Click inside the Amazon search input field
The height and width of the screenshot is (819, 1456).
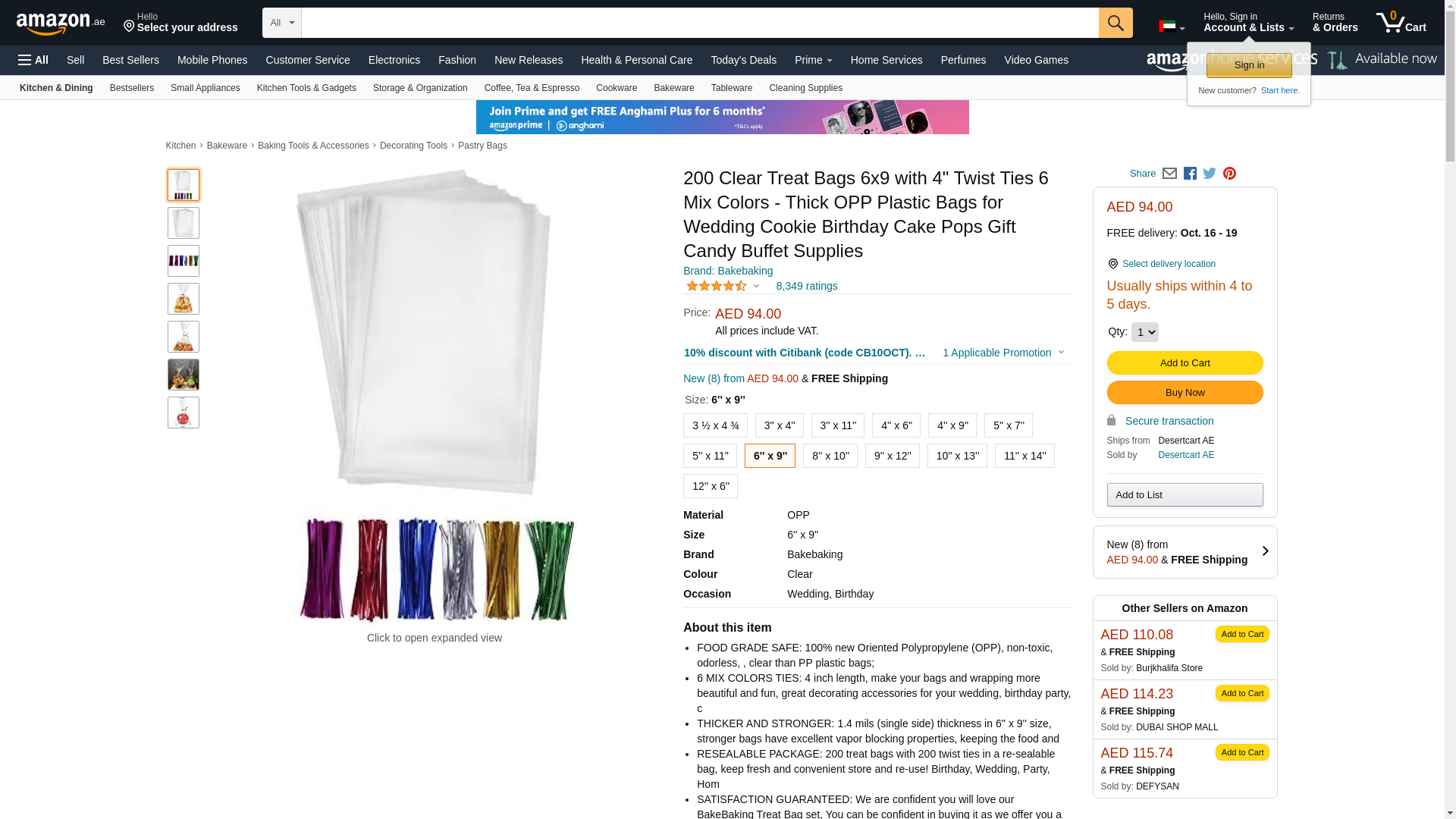[x=700, y=23]
